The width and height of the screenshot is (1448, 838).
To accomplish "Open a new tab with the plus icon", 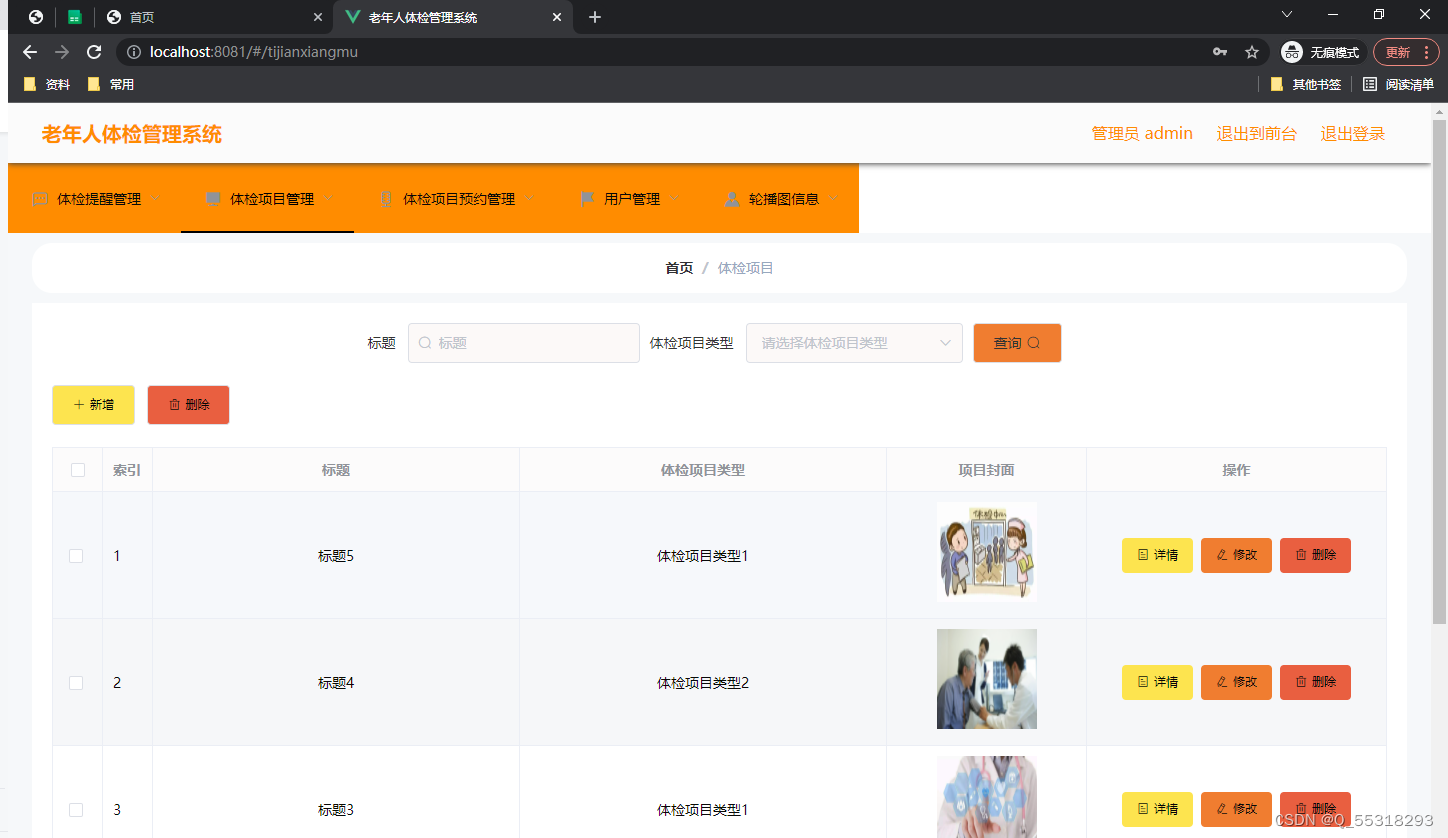I will coord(595,17).
